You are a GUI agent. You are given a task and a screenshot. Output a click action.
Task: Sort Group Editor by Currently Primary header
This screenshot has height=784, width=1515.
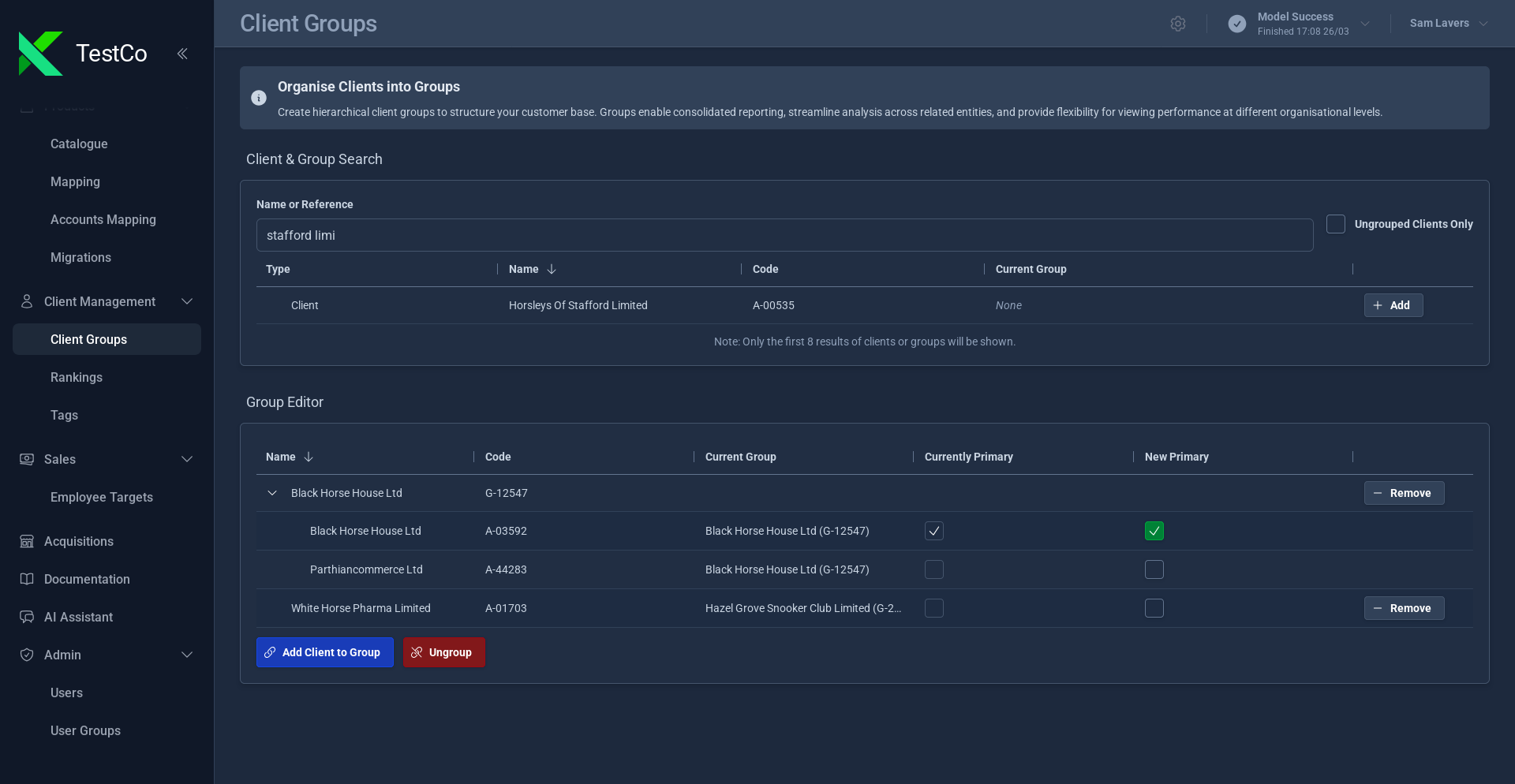click(968, 457)
